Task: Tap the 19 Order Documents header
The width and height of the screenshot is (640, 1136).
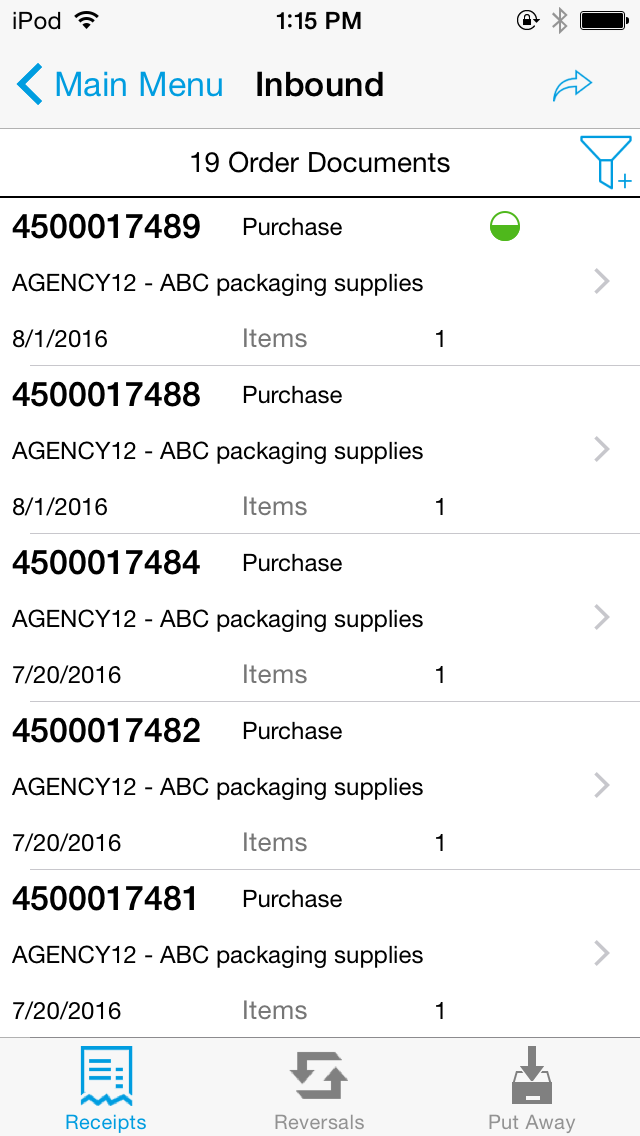Action: coord(321,162)
